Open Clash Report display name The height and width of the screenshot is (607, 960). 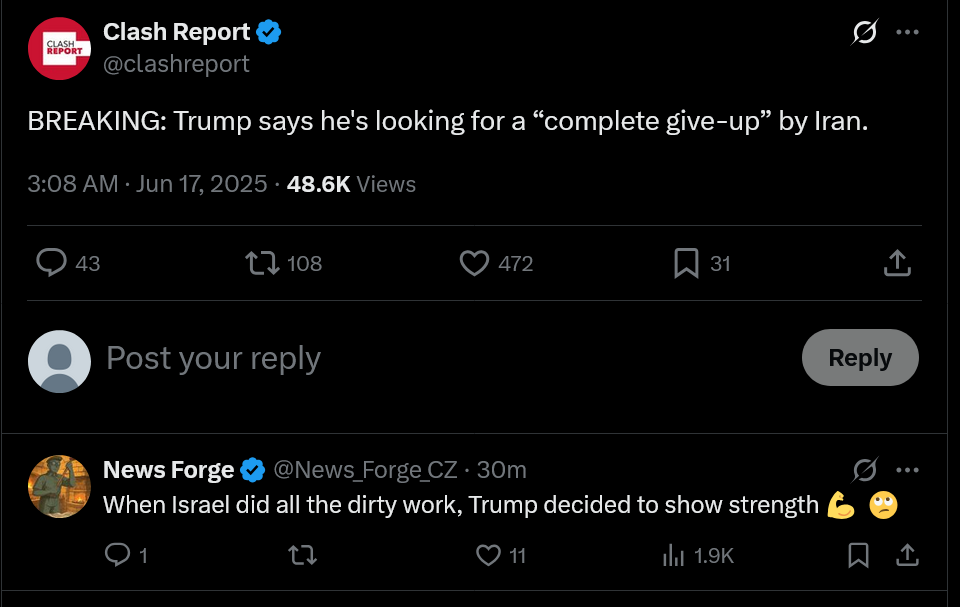click(x=176, y=32)
